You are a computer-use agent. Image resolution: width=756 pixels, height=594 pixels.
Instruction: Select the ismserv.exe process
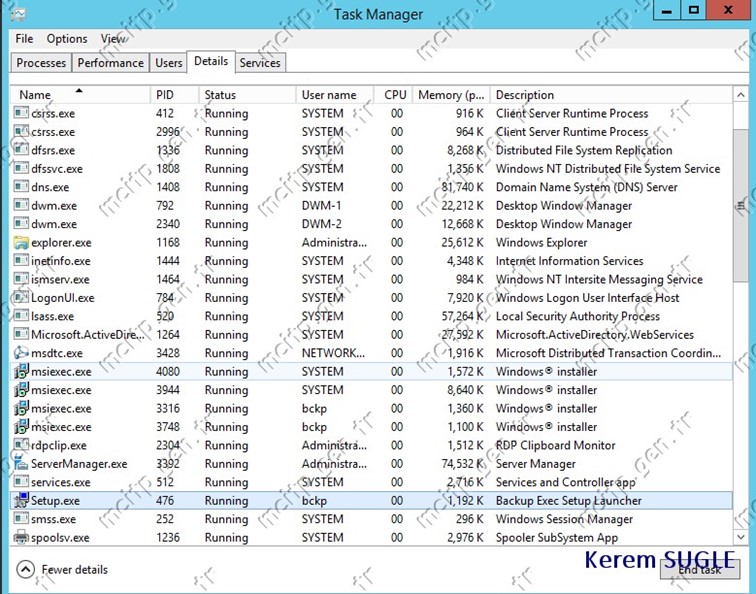click(x=371, y=279)
